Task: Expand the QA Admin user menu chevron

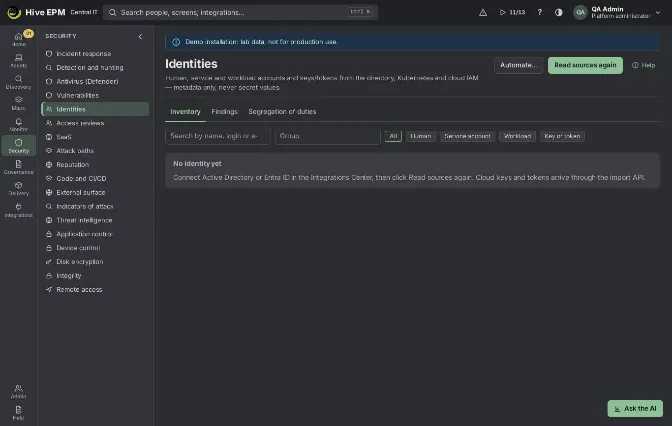Action: pos(658,12)
